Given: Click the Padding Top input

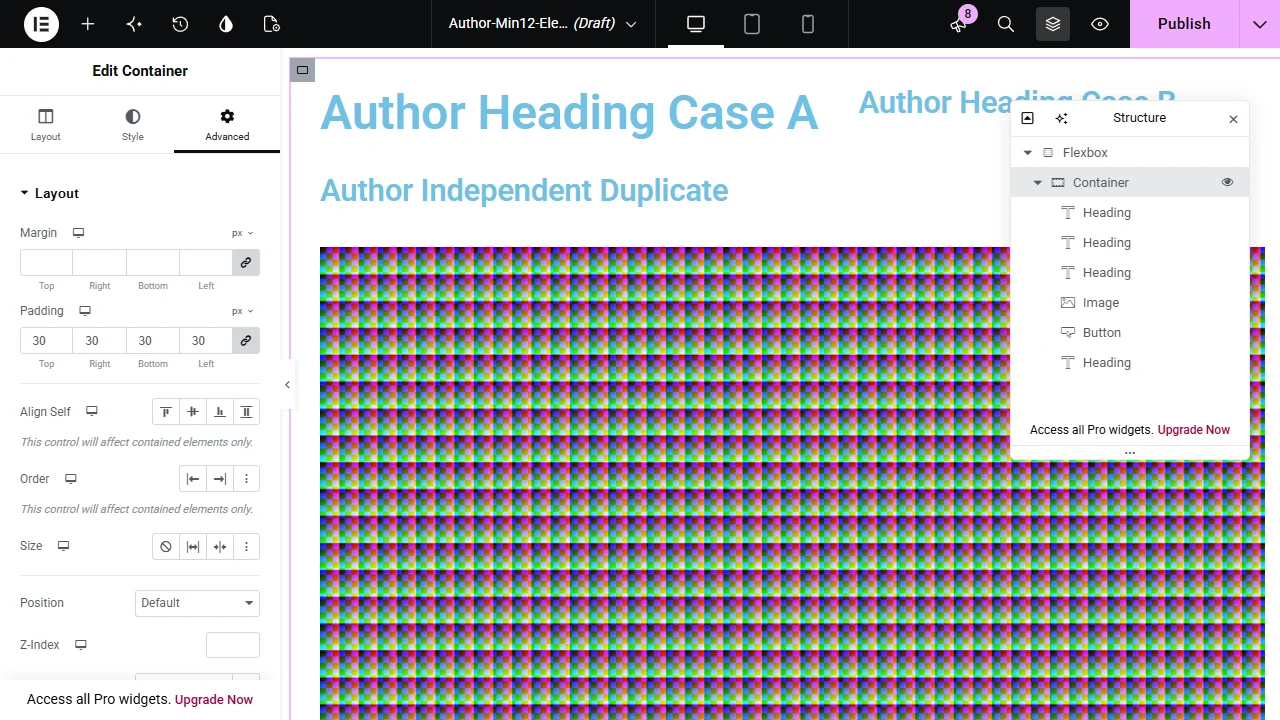Looking at the screenshot, I should coord(46,340).
